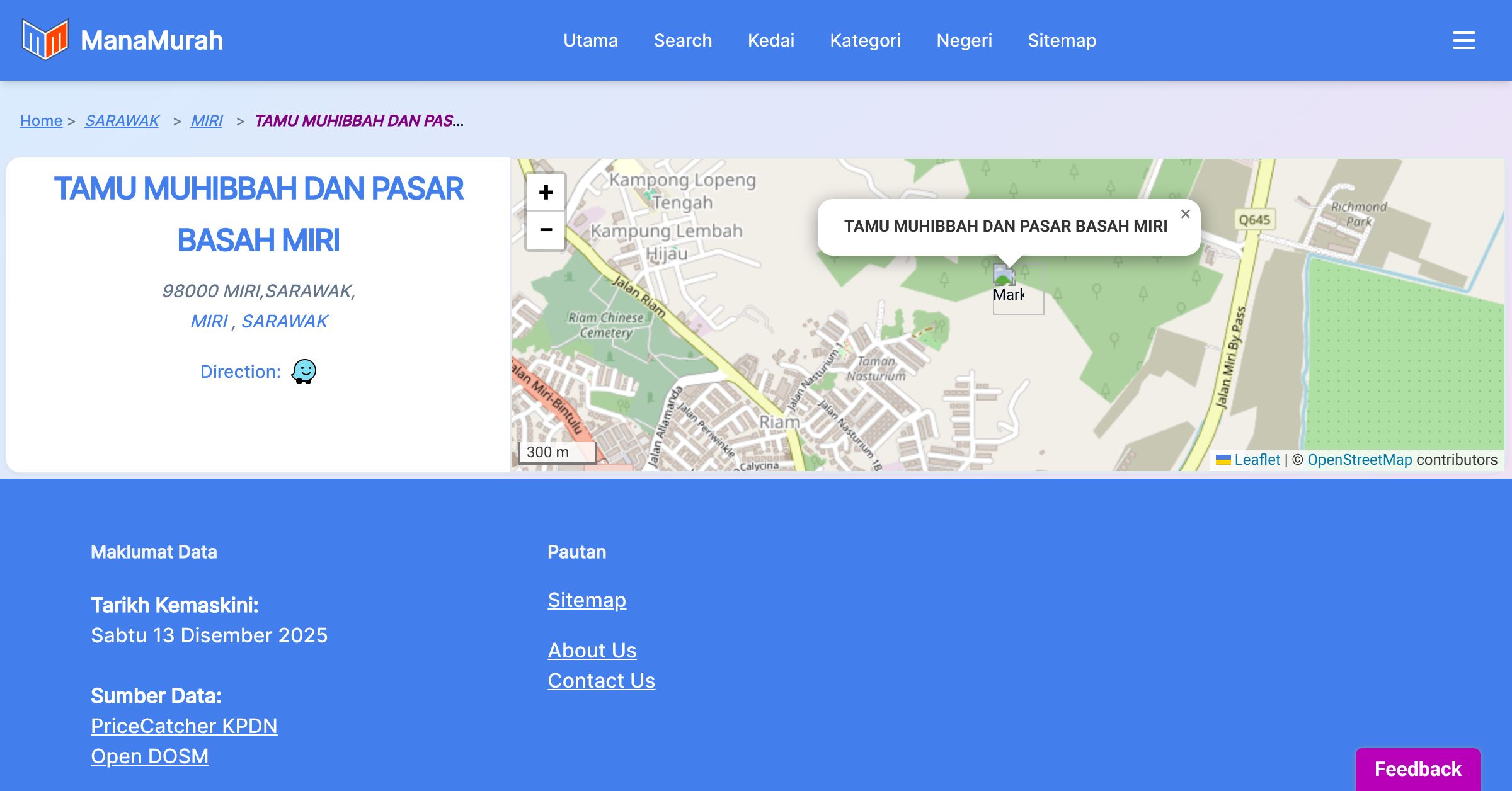
Task: Click the SARAWAK breadcrumb link
Action: point(122,120)
